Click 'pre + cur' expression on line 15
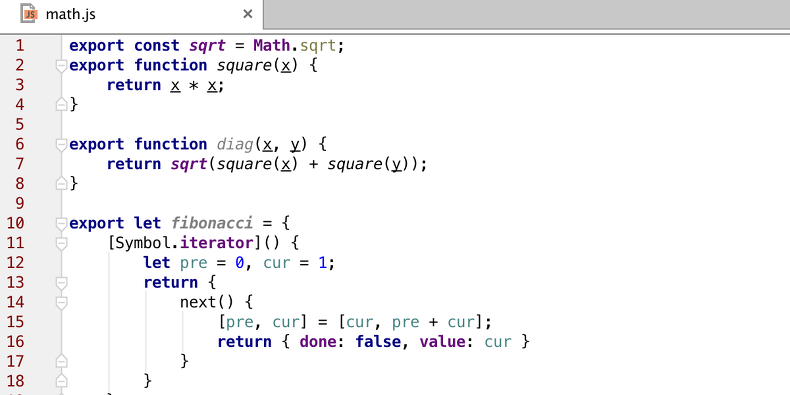Image resolution: width=790 pixels, height=395 pixels. point(433,322)
